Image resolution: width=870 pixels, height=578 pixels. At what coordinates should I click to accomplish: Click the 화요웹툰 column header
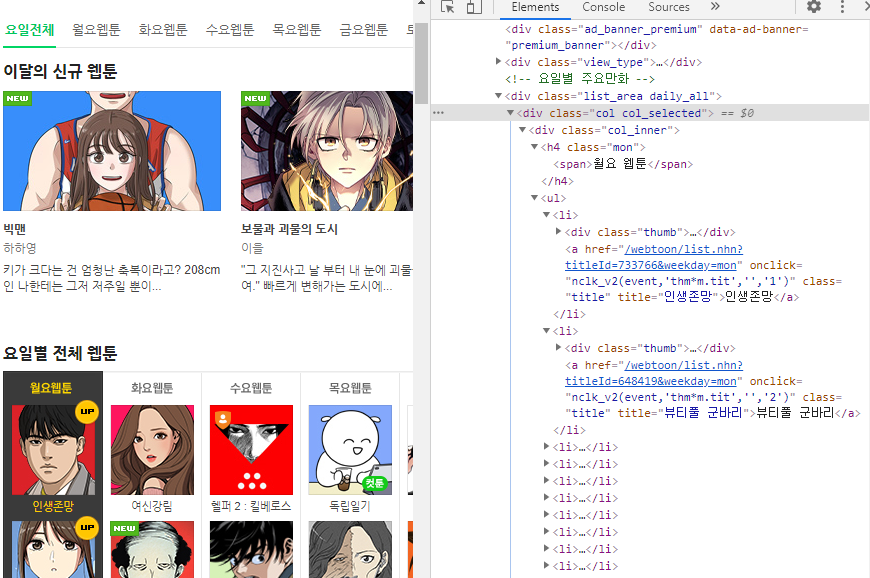pyautogui.click(x=152, y=388)
